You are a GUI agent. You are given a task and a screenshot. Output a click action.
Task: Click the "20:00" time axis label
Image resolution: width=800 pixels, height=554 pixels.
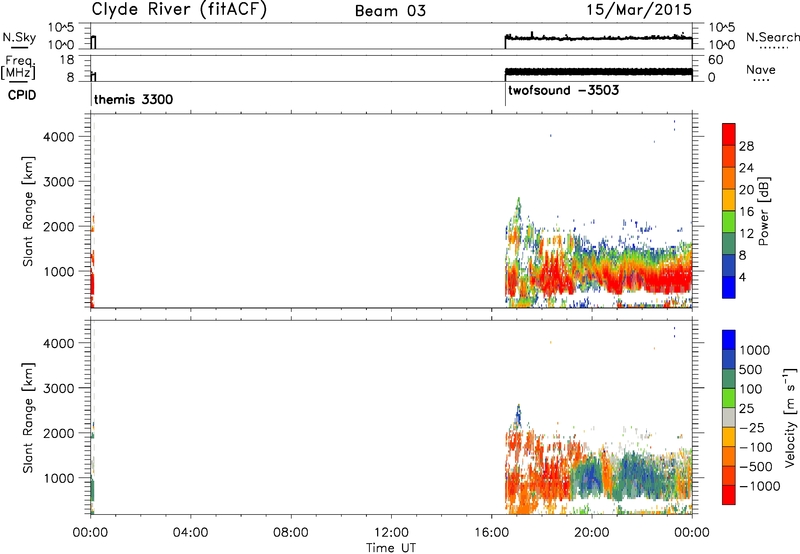coord(591,533)
